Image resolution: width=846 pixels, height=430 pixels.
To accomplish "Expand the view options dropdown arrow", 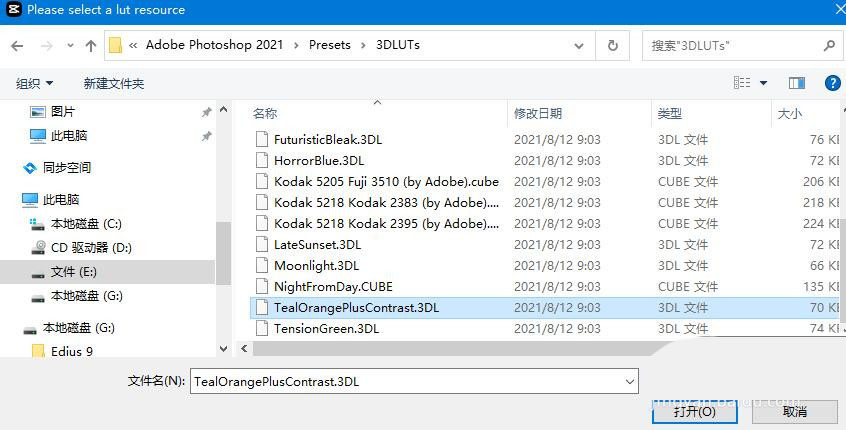I will [x=764, y=83].
